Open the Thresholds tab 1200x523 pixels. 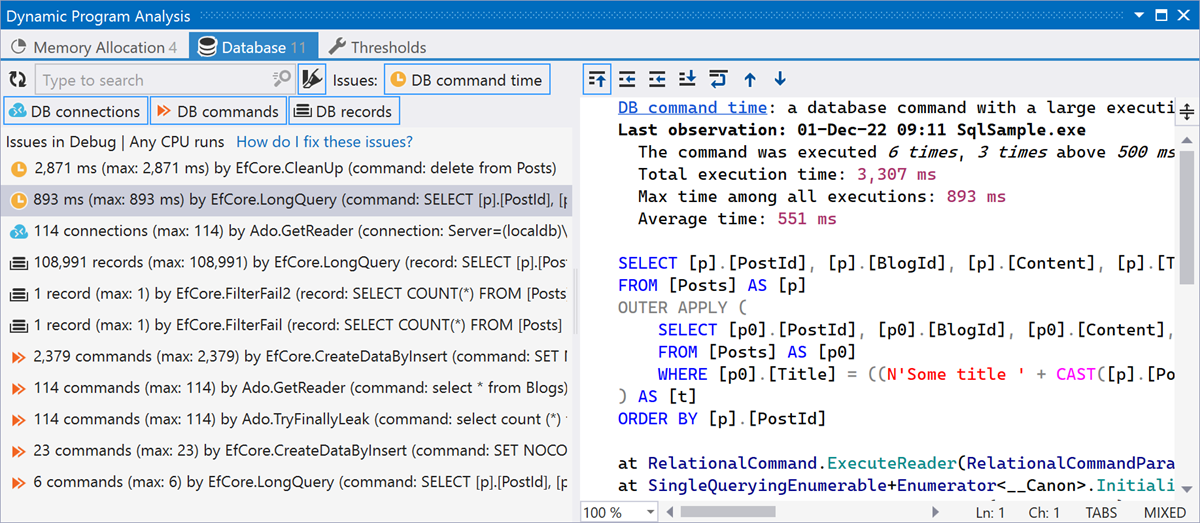coord(378,47)
